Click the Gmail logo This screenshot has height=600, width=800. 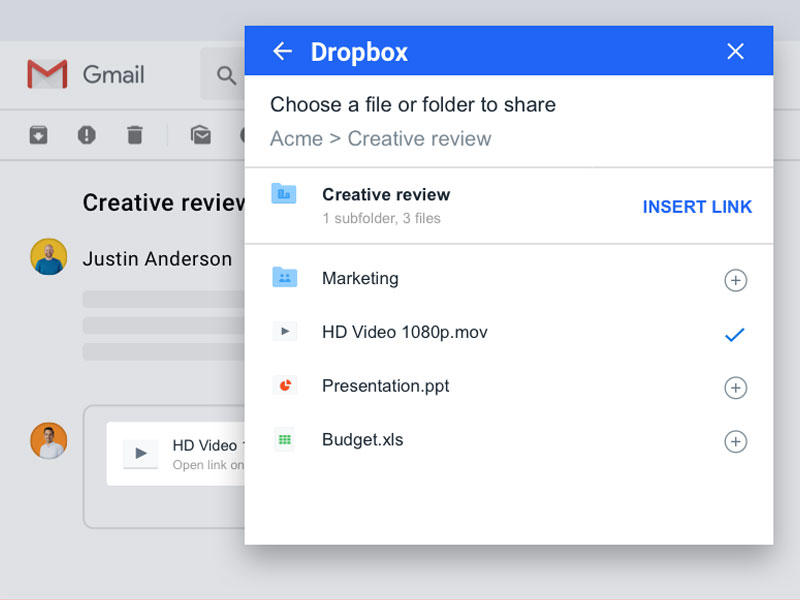[x=47, y=74]
